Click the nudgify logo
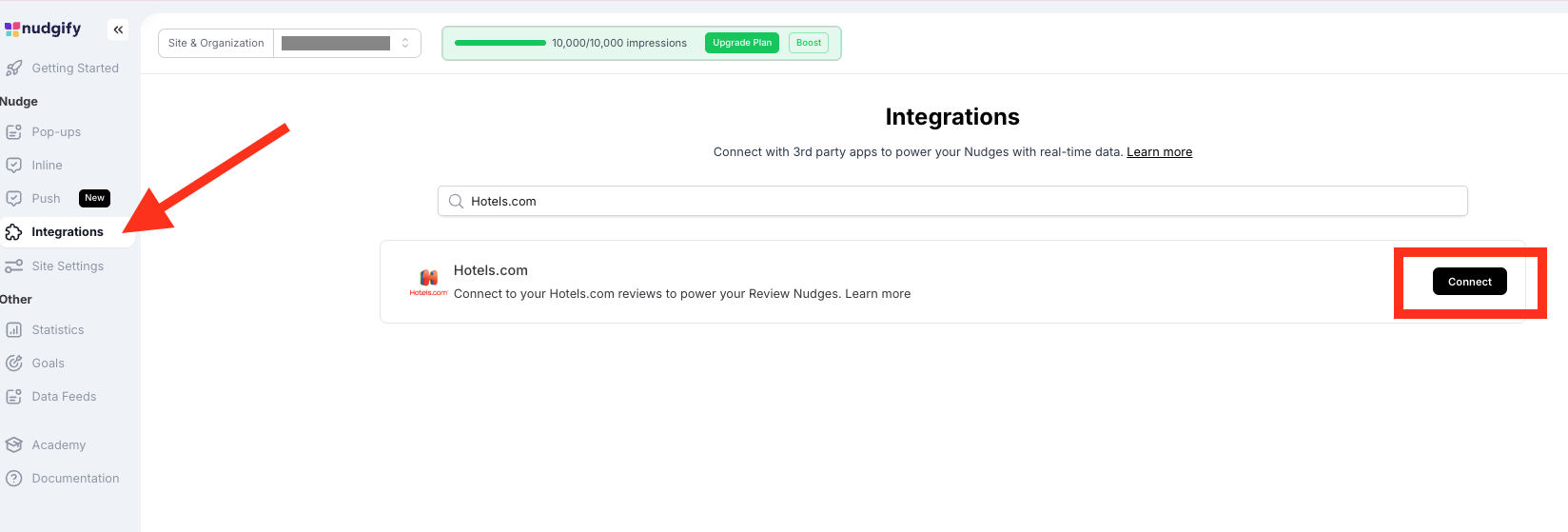 (x=43, y=29)
